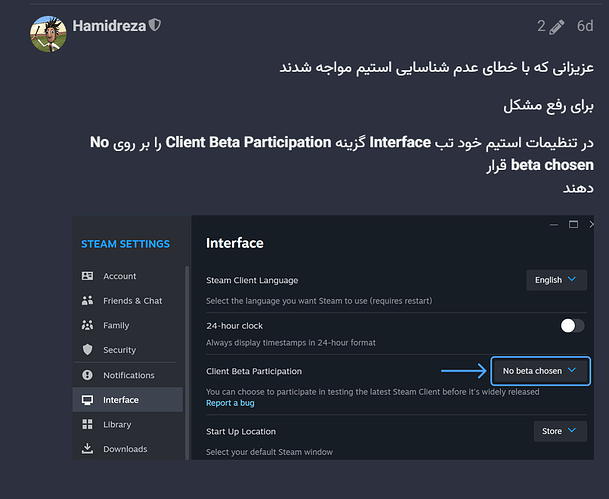Click the 24-hour clock label
609x499 pixels.
[x=235, y=326]
